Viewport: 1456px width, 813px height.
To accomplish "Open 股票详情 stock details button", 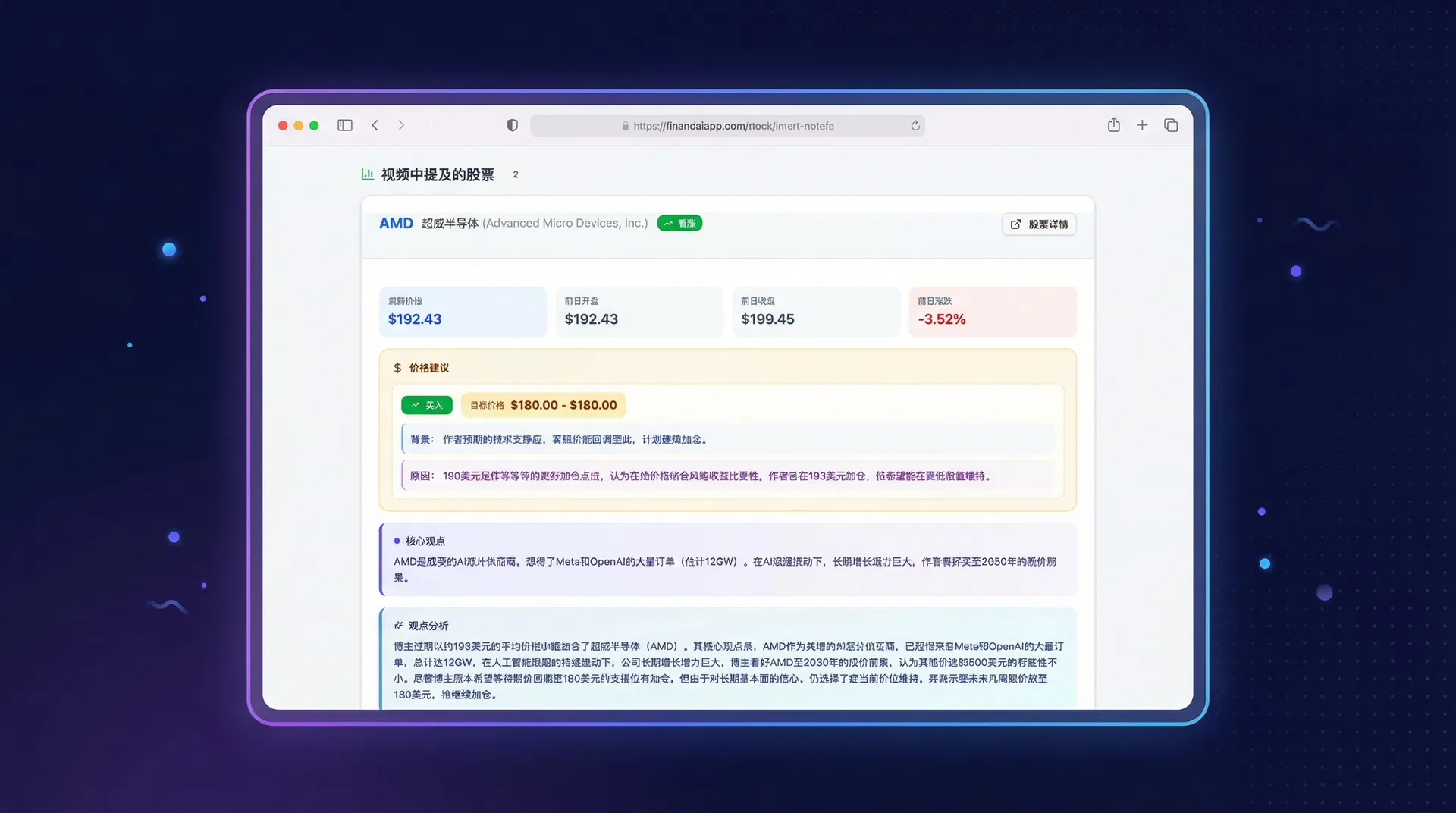I will [1039, 224].
